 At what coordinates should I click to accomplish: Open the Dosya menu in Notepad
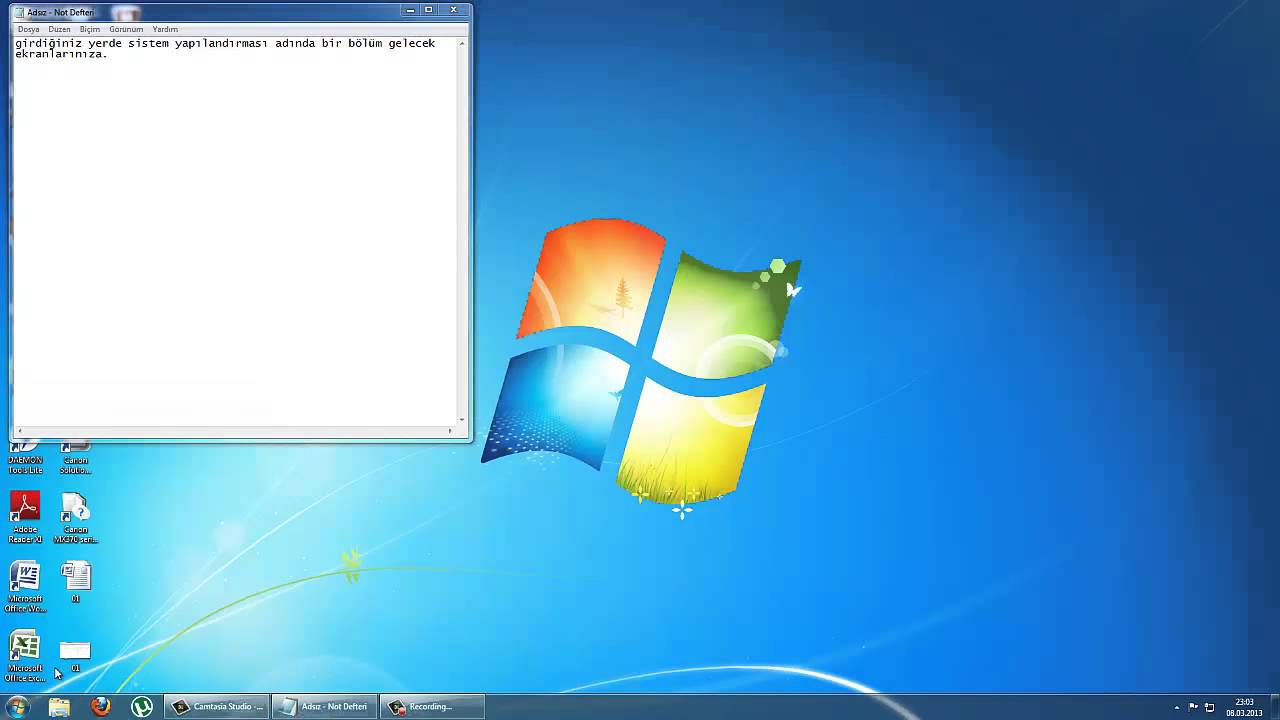[x=28, y=29]
